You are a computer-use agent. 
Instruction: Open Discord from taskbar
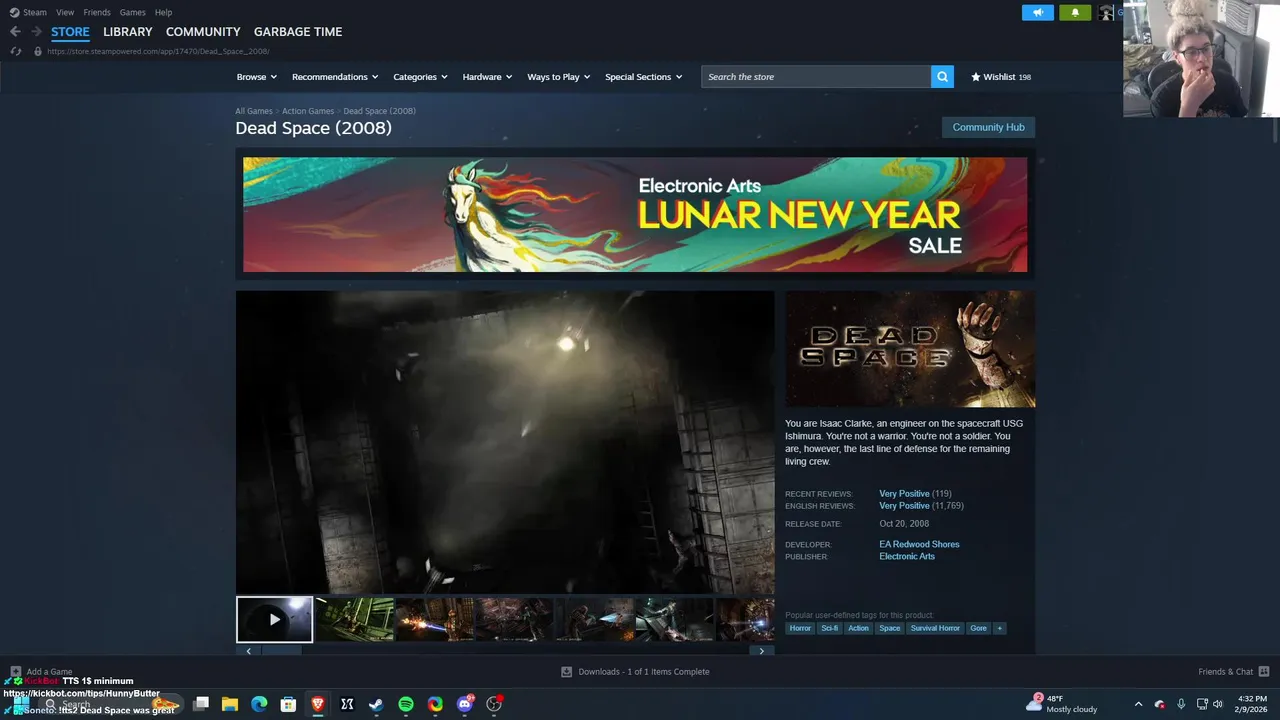(x=464, y=704)
